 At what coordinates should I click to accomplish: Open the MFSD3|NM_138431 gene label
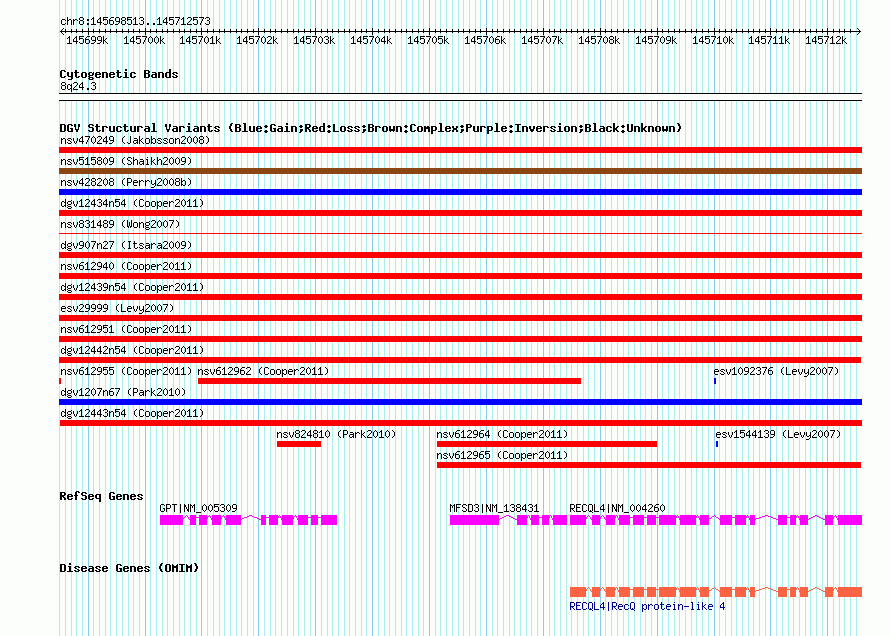pyautogui.click(x=494, y=508)
